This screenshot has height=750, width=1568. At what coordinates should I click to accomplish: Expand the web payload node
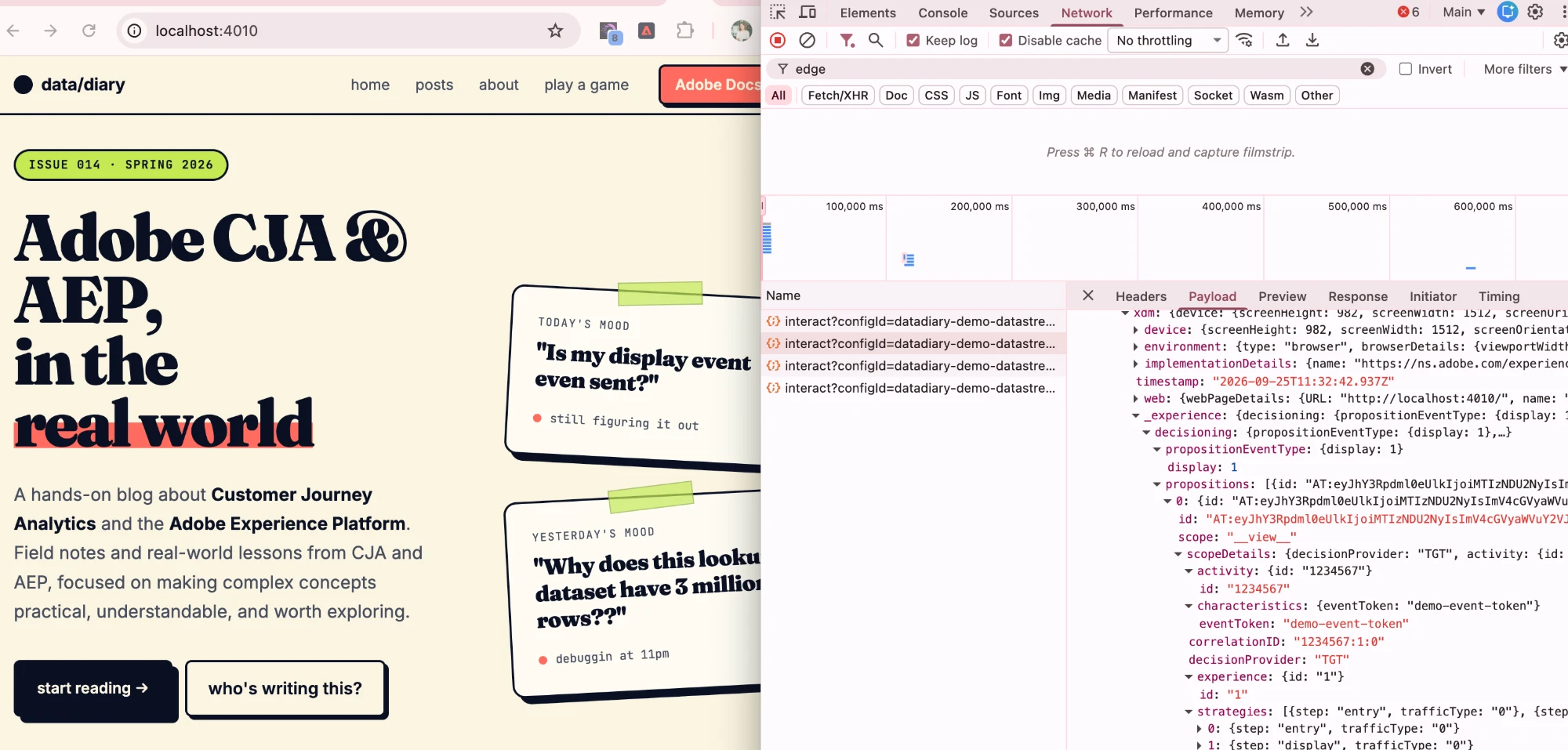click(x=1135, y=398)
